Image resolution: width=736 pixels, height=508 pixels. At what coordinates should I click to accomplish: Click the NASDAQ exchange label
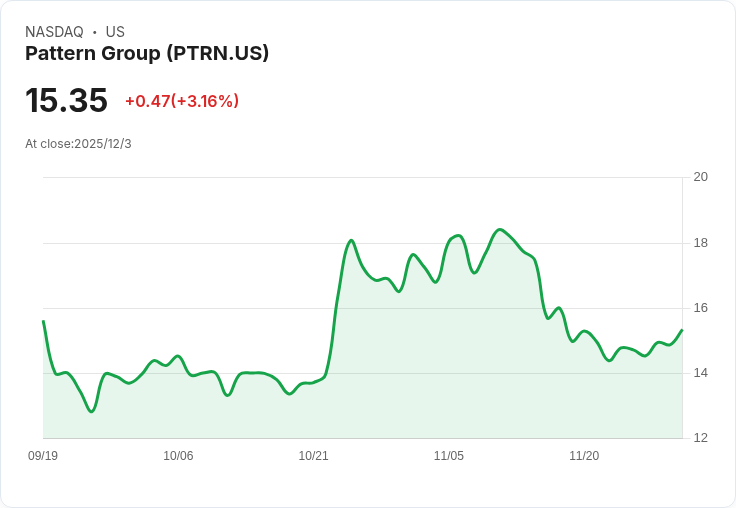tap(54, 32)
